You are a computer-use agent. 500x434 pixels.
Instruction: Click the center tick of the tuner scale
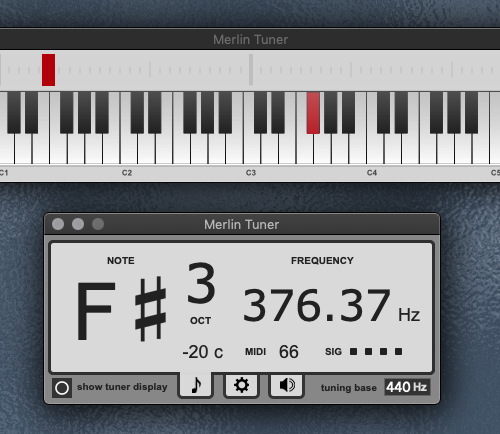tap(251, 70)
